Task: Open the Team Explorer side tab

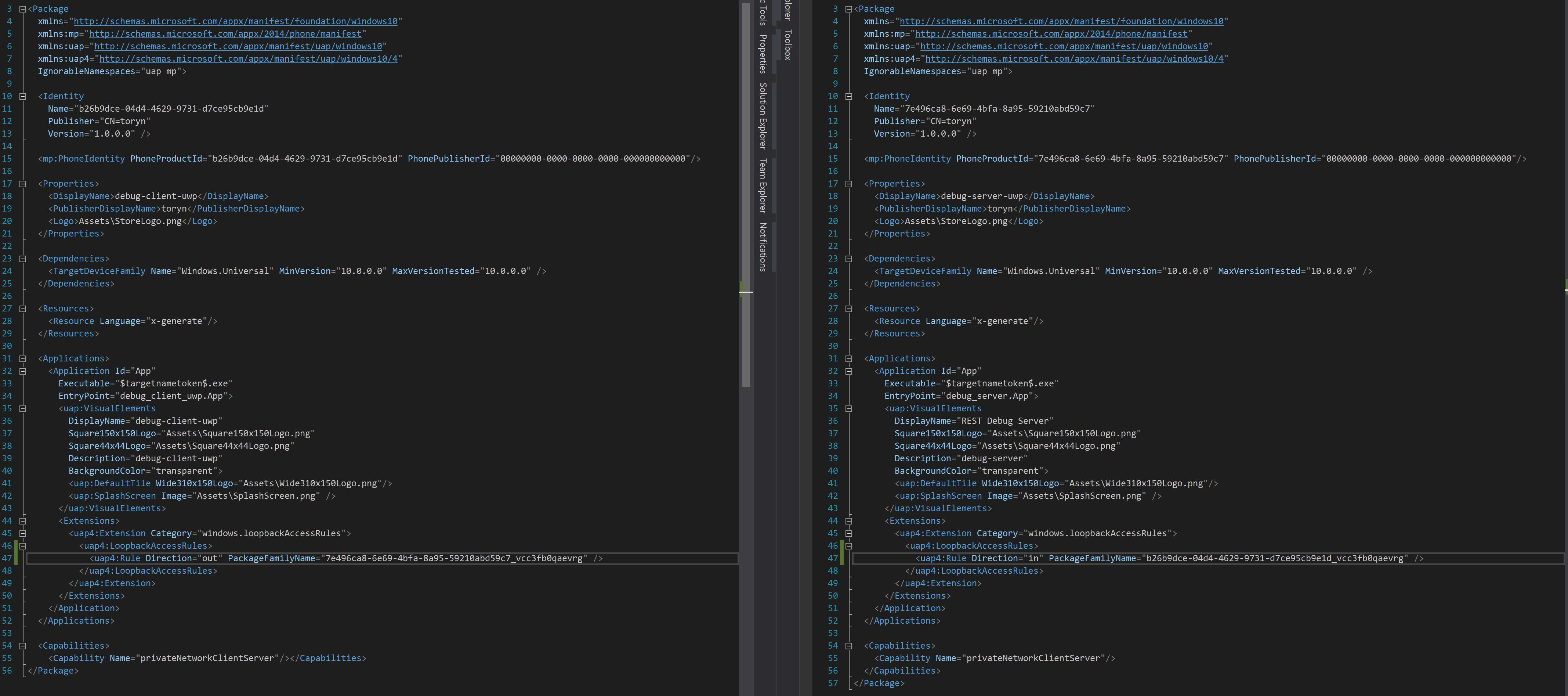Action: [762, 186]
